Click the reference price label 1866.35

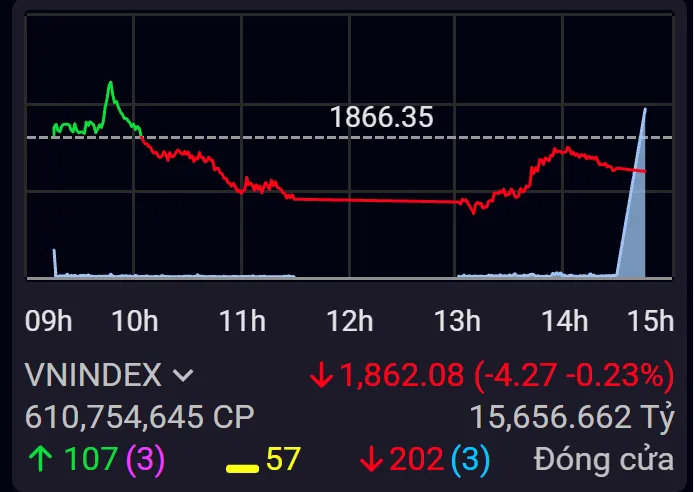pyautogui.click(x=382, y=117)
